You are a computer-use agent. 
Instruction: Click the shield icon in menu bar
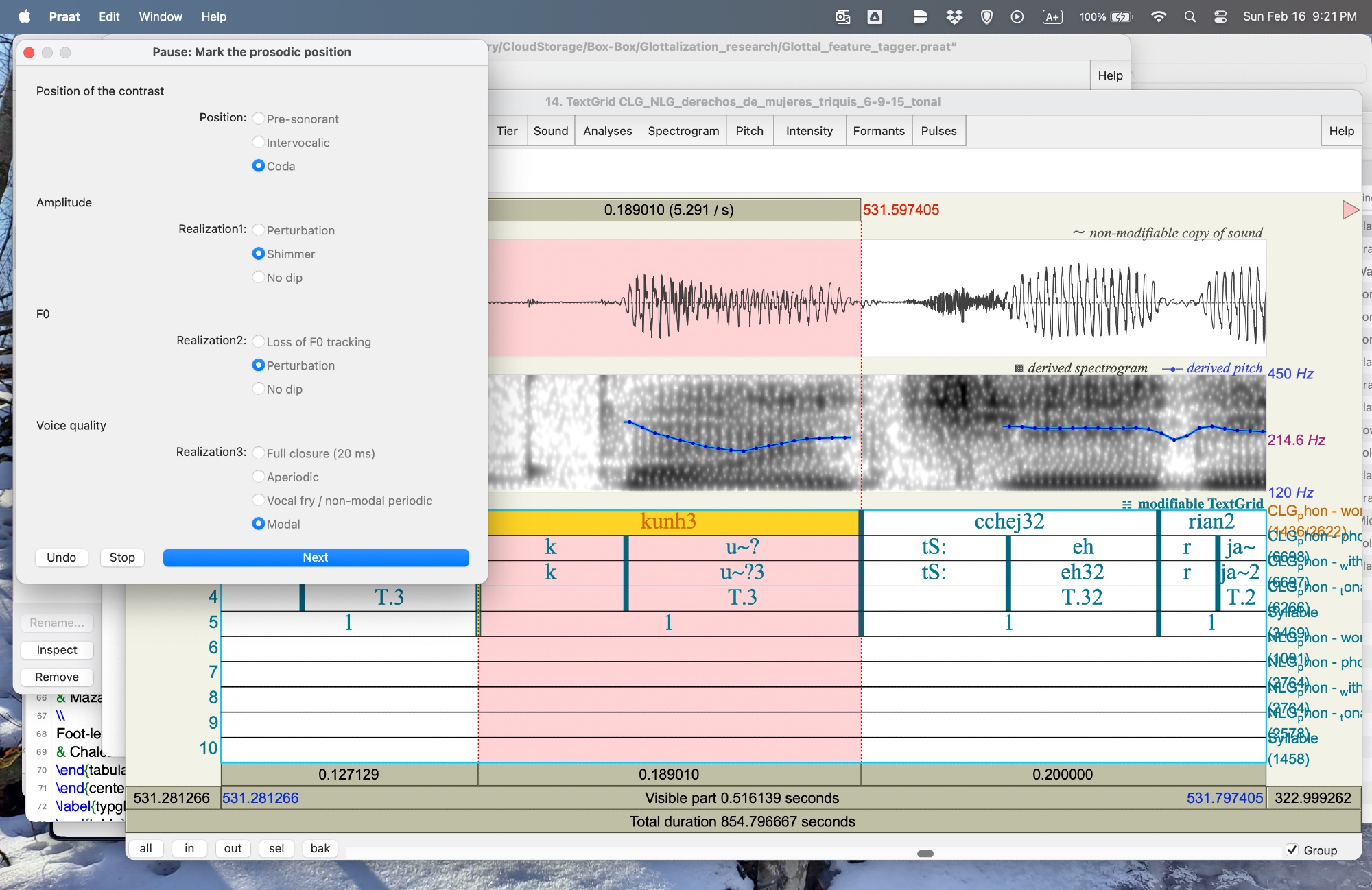point(986,16)
